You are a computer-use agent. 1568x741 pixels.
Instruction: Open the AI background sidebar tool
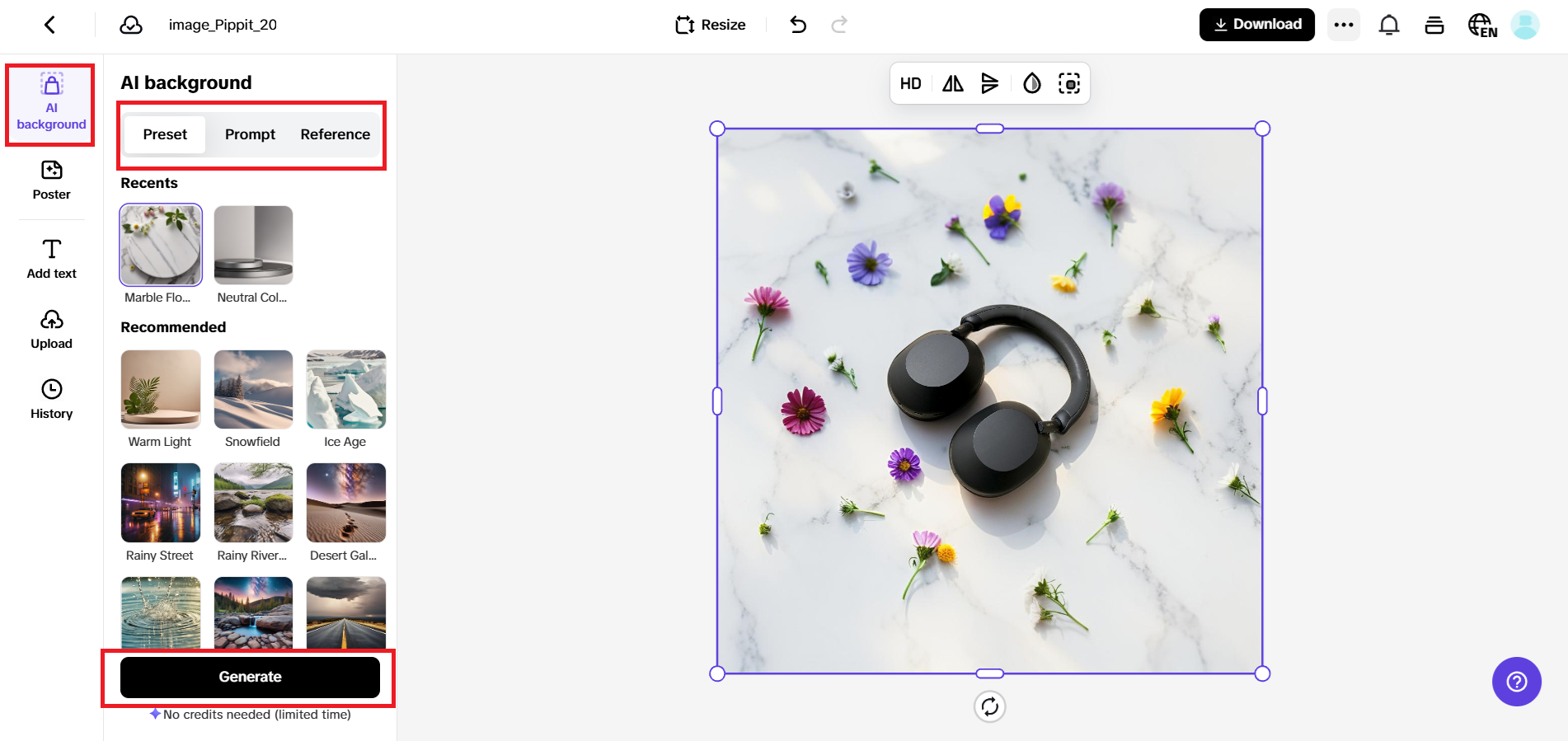coord(51,102)
